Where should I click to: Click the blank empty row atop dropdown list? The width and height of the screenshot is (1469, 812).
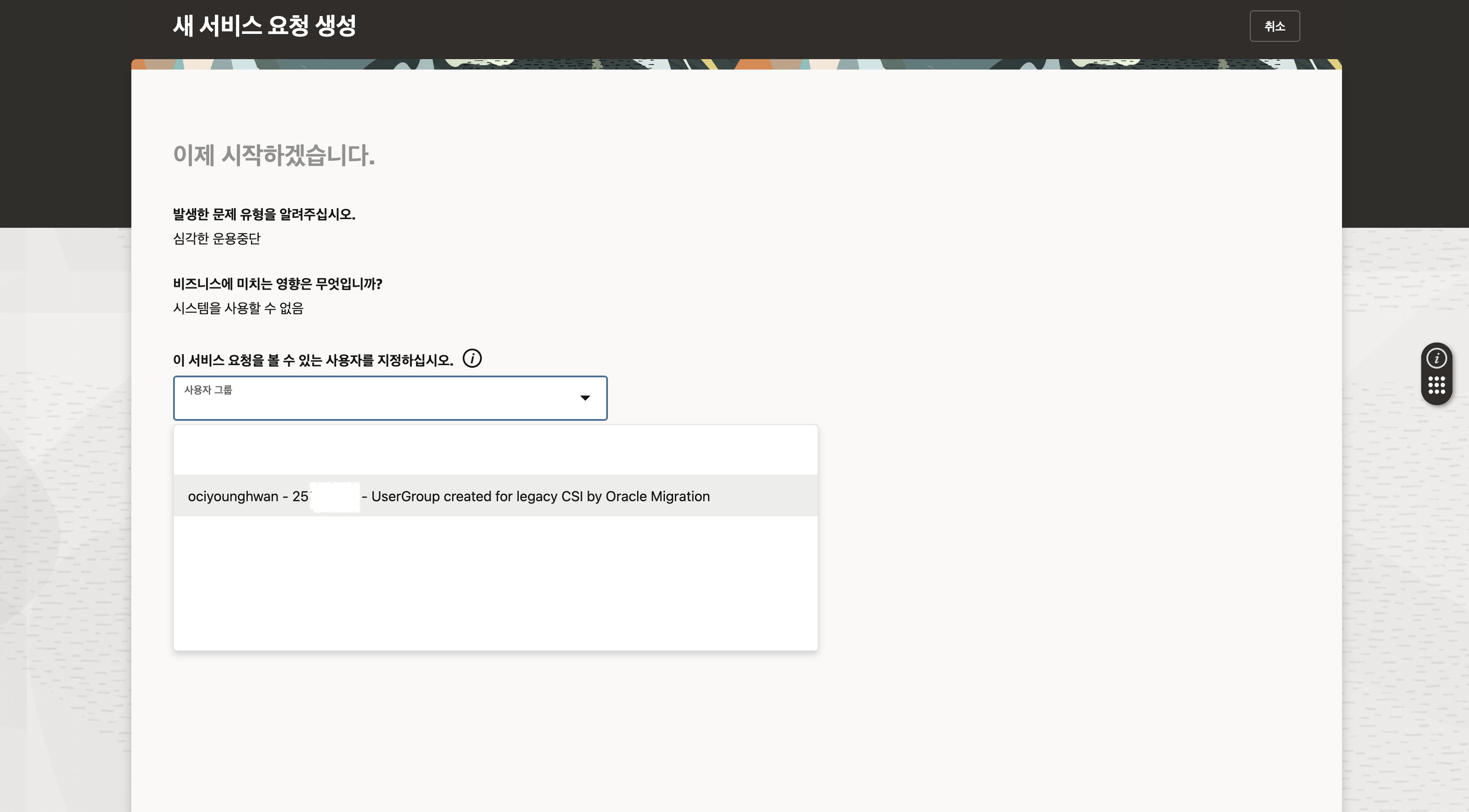pos(495,450)
